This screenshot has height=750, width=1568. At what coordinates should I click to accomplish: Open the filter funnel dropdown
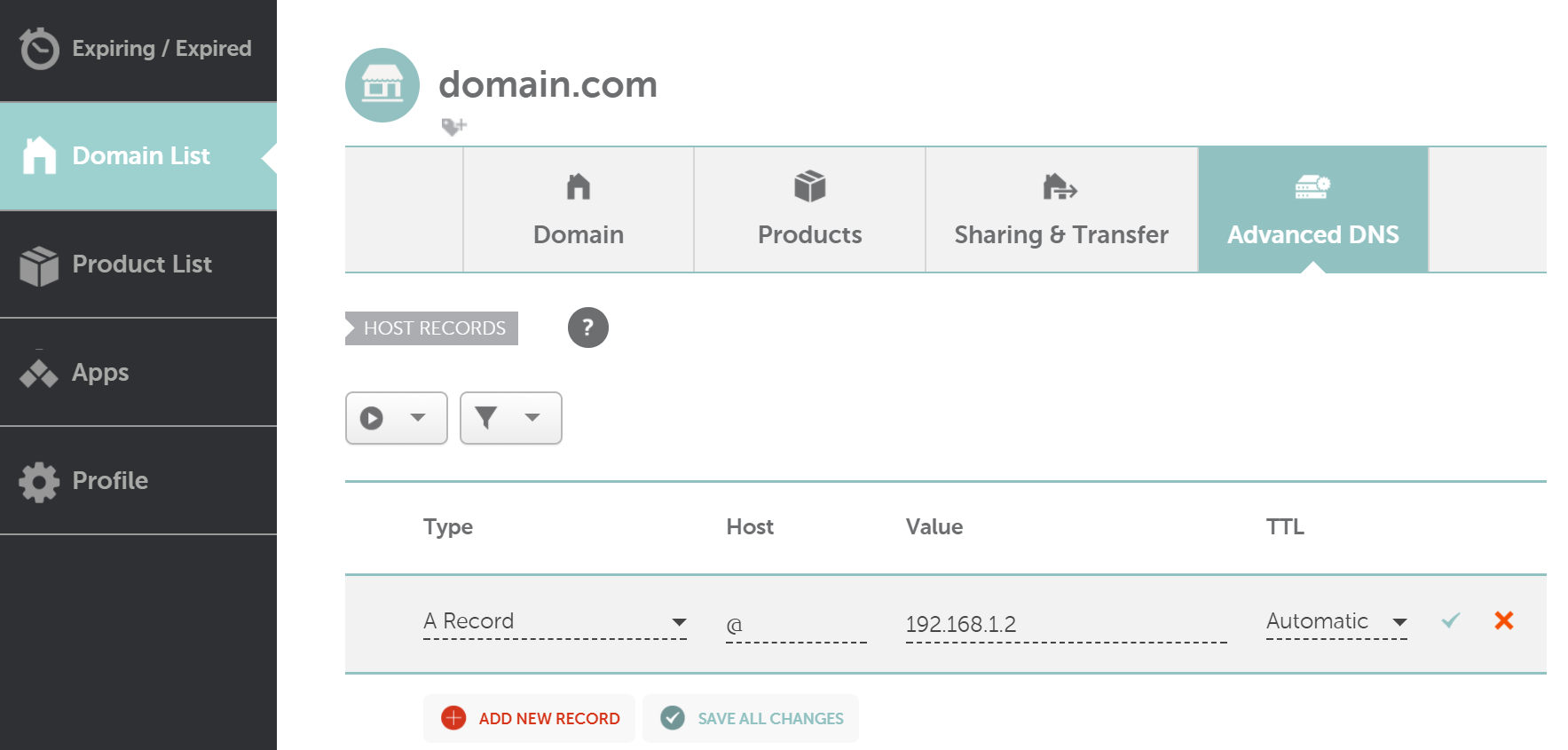click(x=510, y=418)
